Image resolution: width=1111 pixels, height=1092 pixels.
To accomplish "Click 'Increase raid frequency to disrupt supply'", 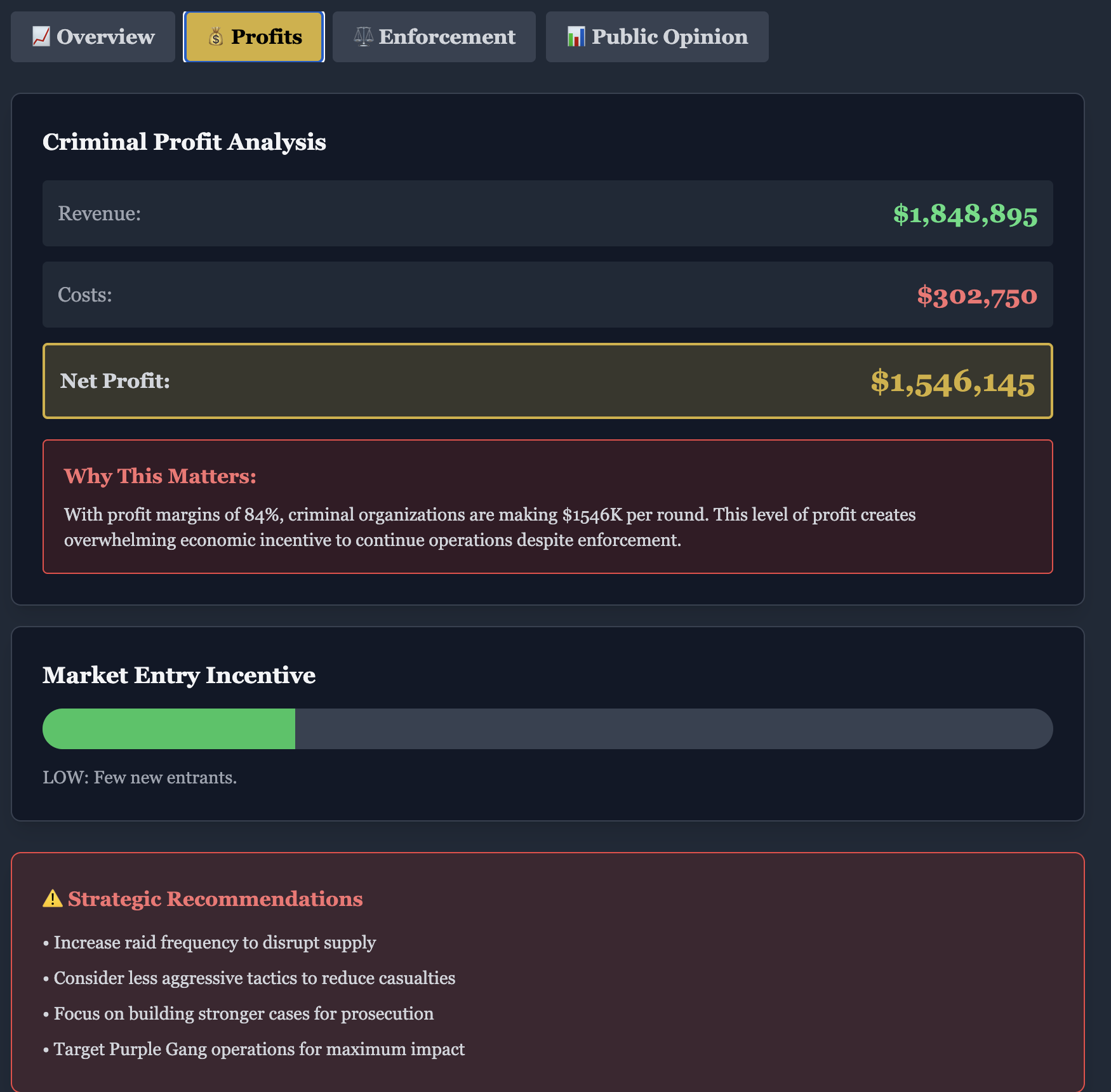I will pos(215,942).
